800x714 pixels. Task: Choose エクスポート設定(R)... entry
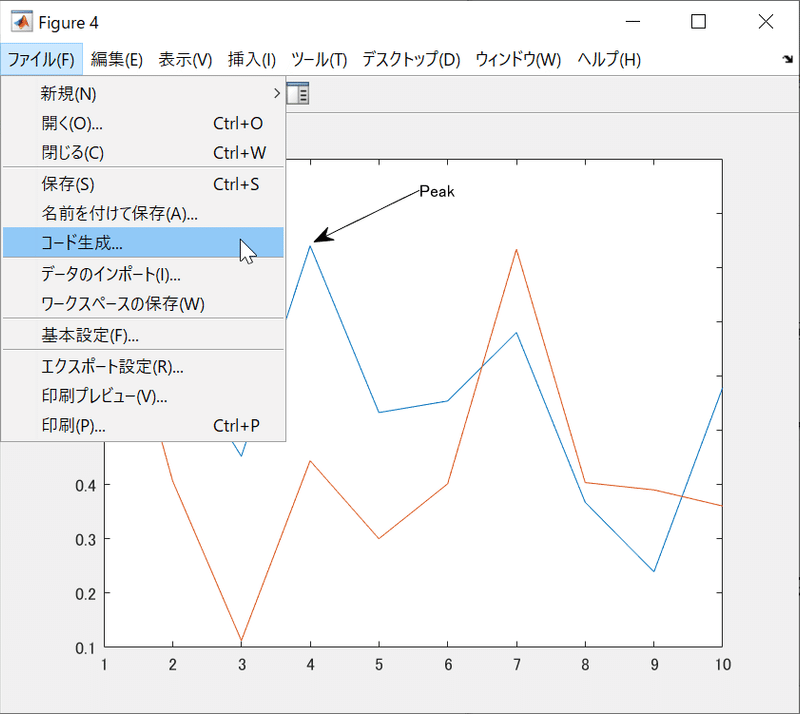(143, 366)
